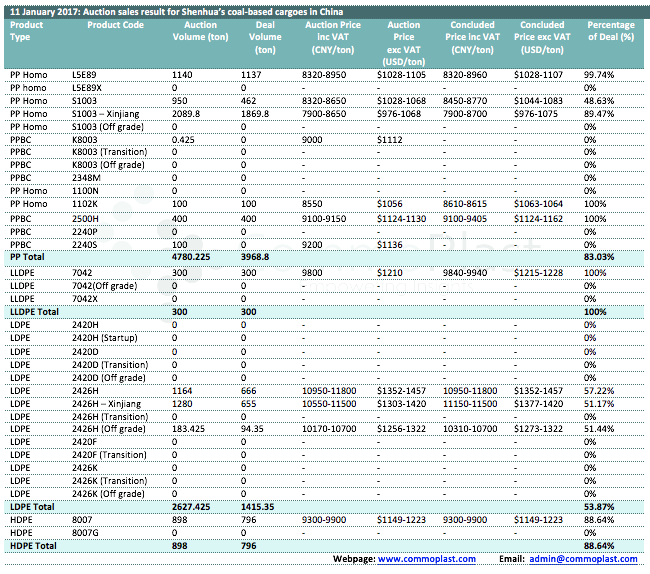Select the LLDPE Total row label
The width and height of the screenshot is (650, 574).
tap(36, 313)
